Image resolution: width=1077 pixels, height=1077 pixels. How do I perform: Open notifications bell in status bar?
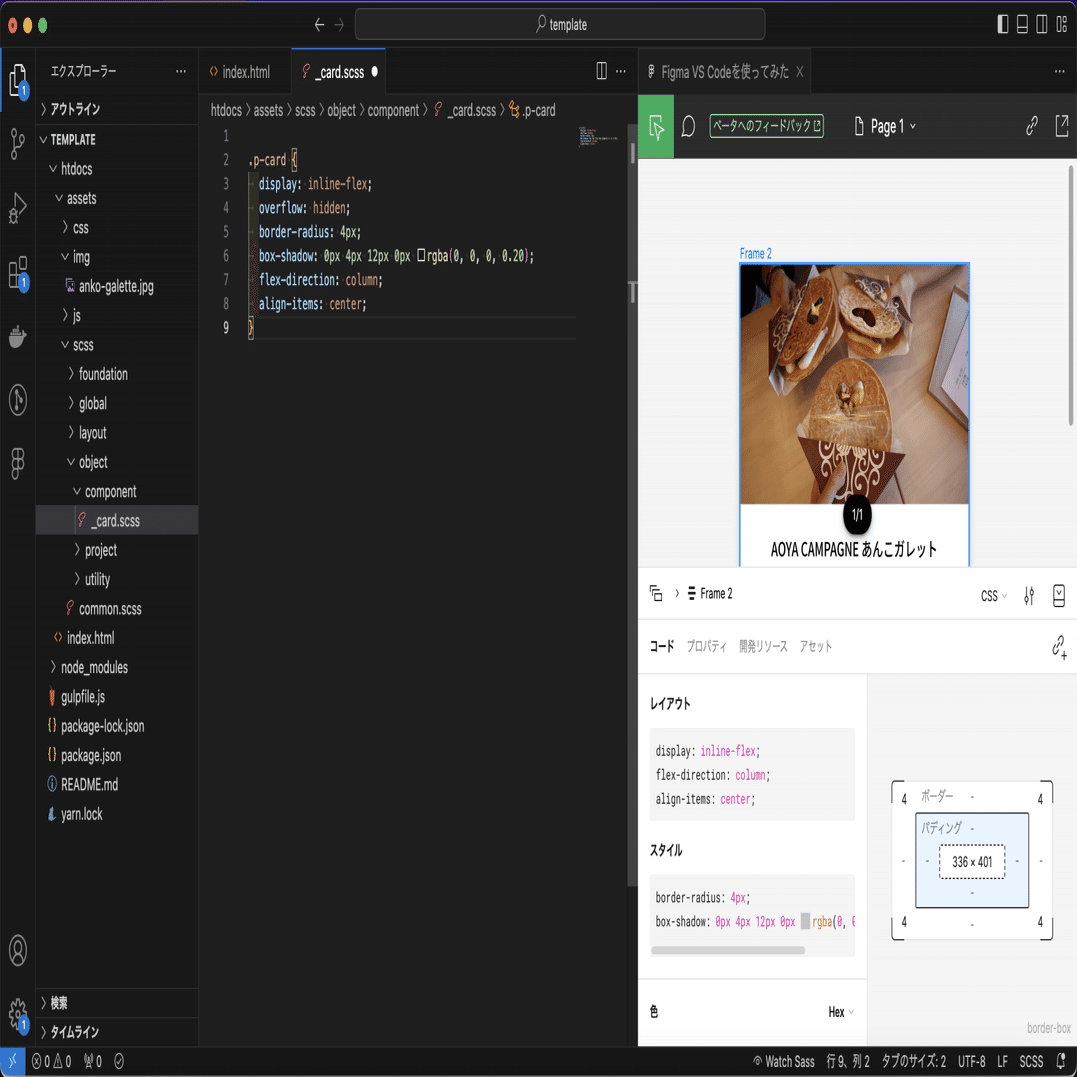(1062, 1061)
